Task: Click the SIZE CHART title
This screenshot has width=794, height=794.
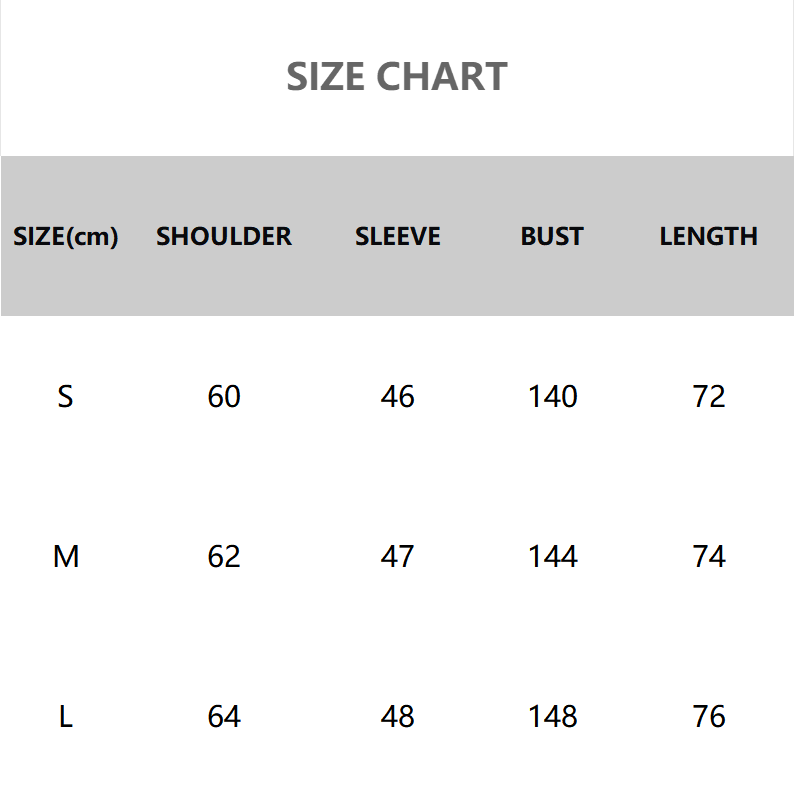Action: click(x=397, y=77)
